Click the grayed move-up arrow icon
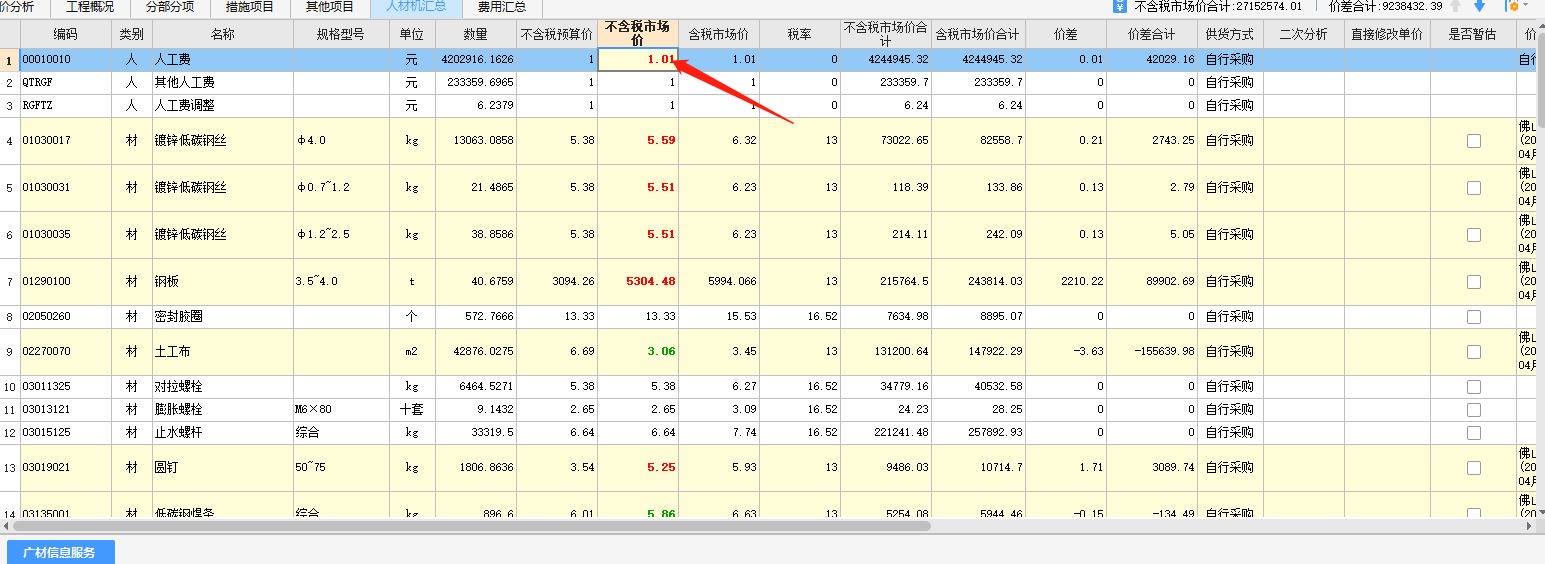The width and height of the screenshot is (1545, 564). 1456,6
